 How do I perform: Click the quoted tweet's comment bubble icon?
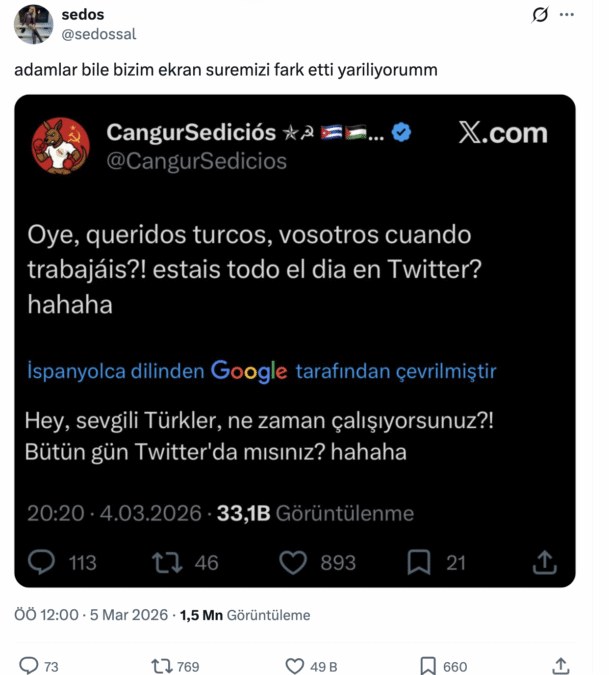(x=41, y=563)
